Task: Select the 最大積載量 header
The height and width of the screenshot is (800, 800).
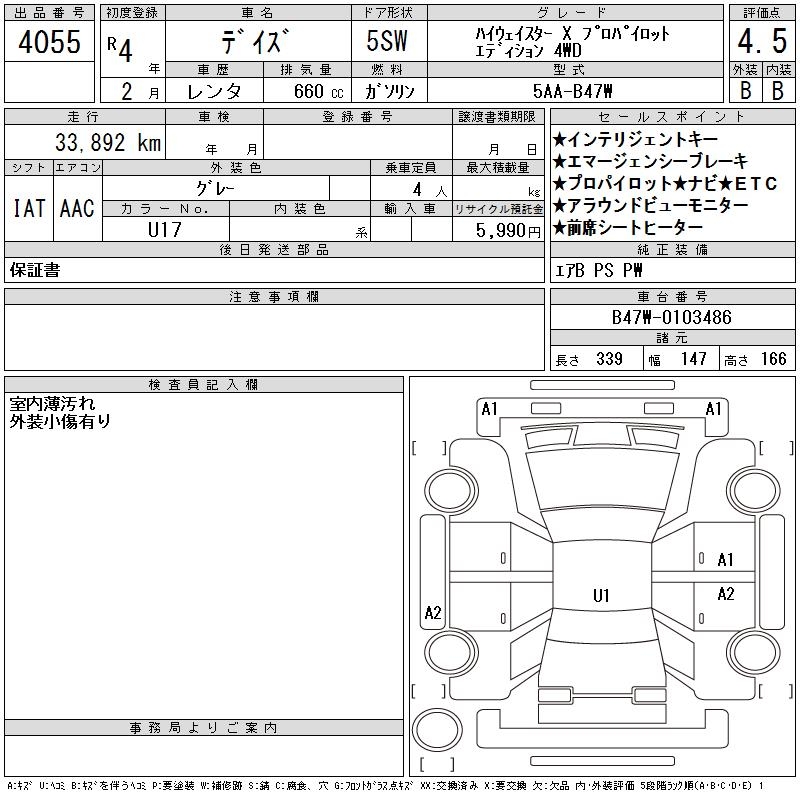Action: click(x=498, y=167)
